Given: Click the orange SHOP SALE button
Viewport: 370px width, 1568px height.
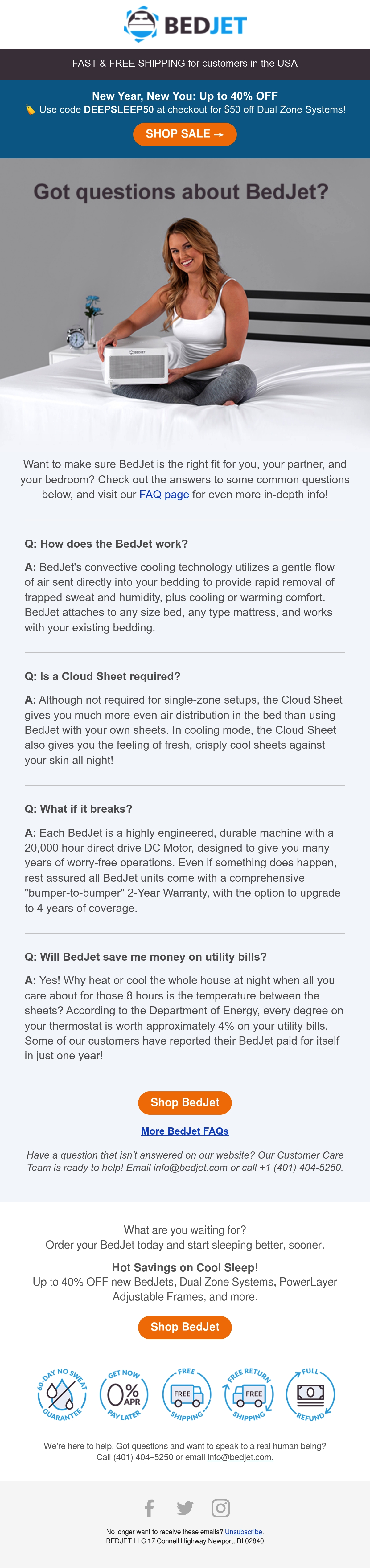Looking at the screenshot, I should (x=185, y=134).
